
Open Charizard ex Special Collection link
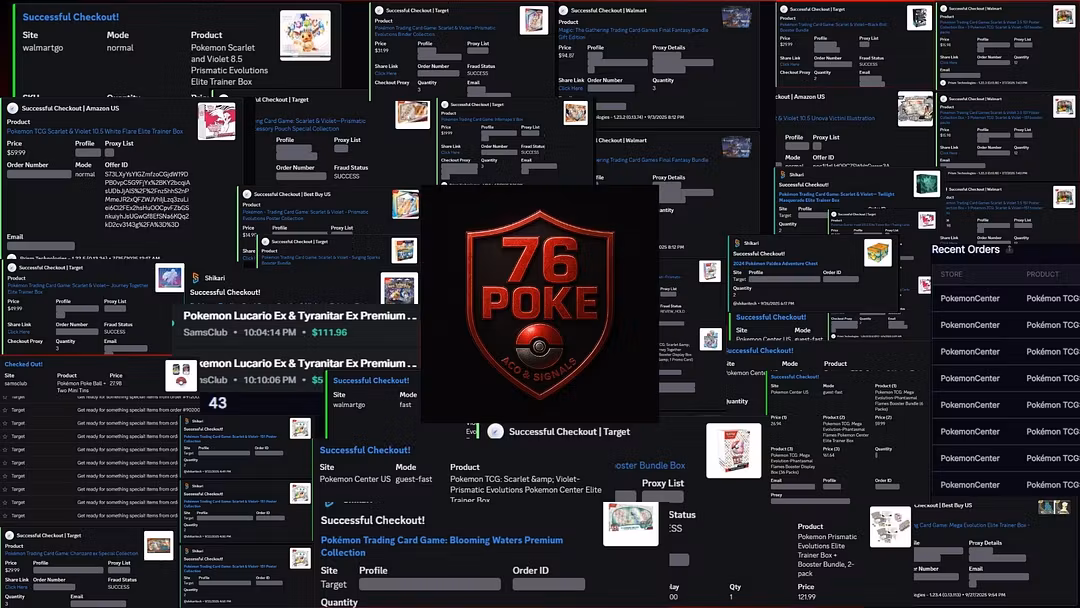point(72,553)
